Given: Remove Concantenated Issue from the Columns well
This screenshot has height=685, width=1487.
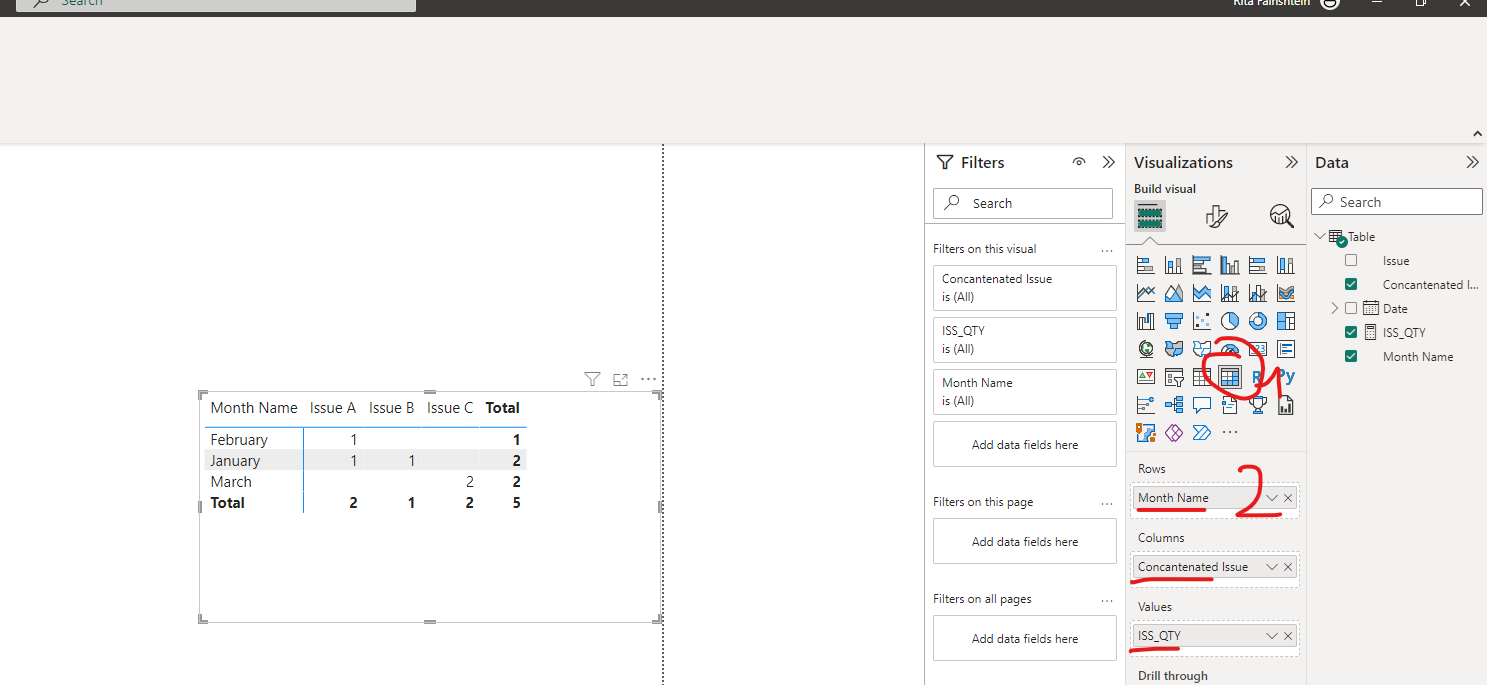Looking at the screenshot, I should coord(1288,567).
